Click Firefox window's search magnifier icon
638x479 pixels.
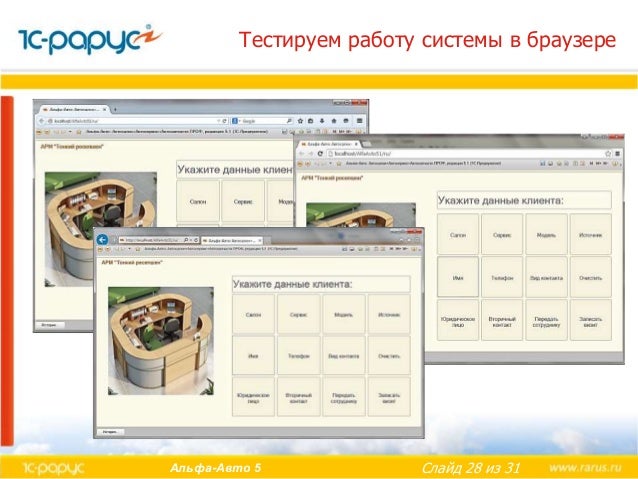pyautogui.click(x=289, y=121)
